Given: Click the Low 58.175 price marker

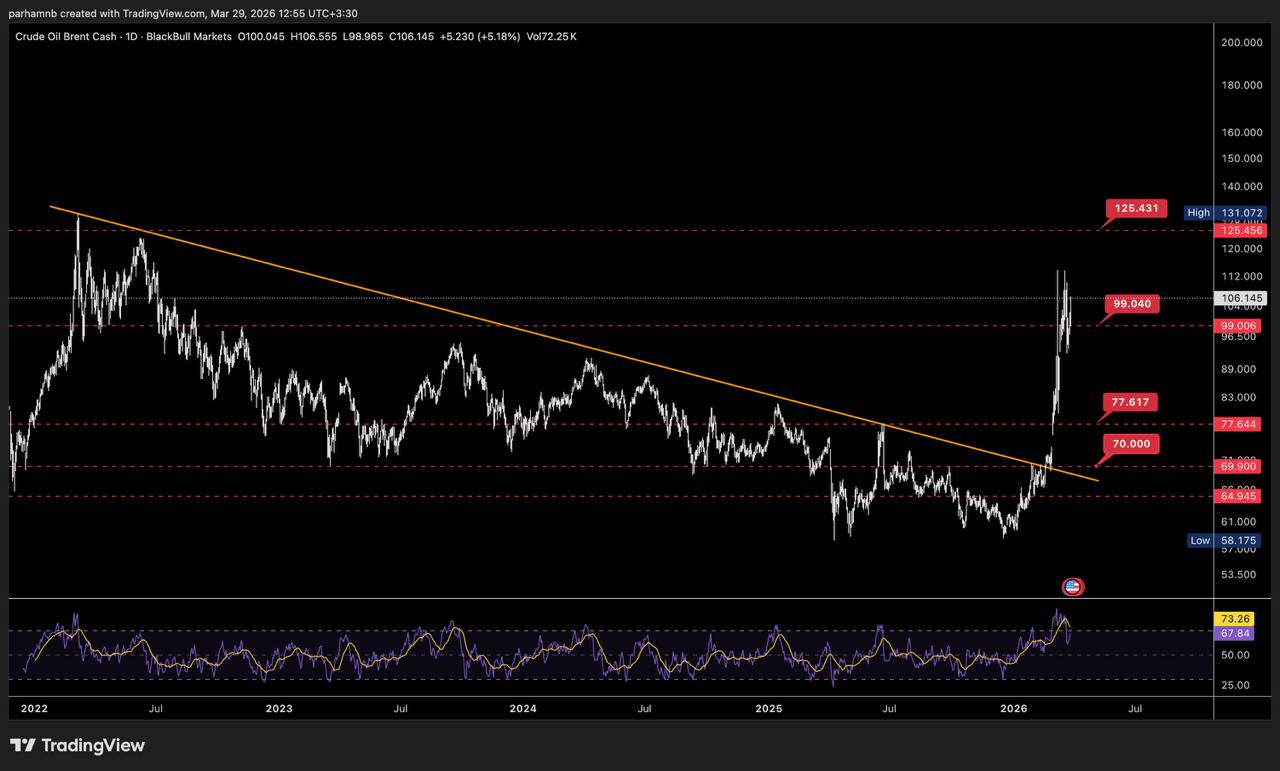Looking at the screenshot, I should (x=1226, y=540).
